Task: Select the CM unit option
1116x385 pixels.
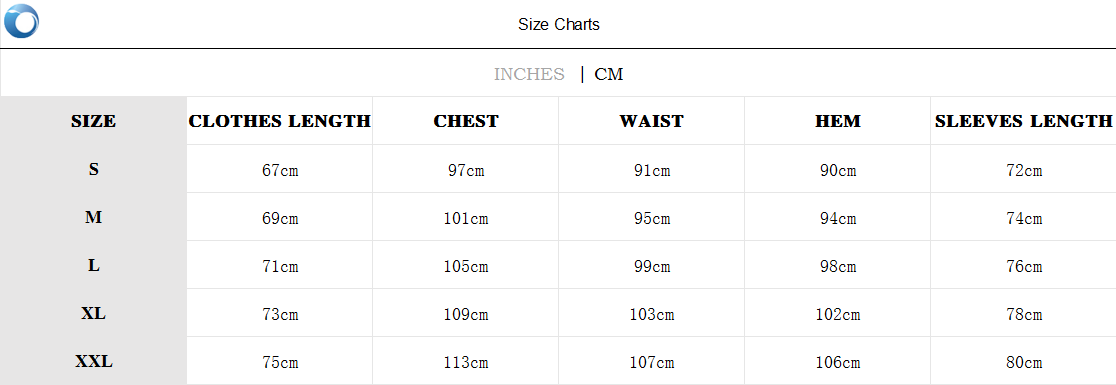Action: click(609, 74)
